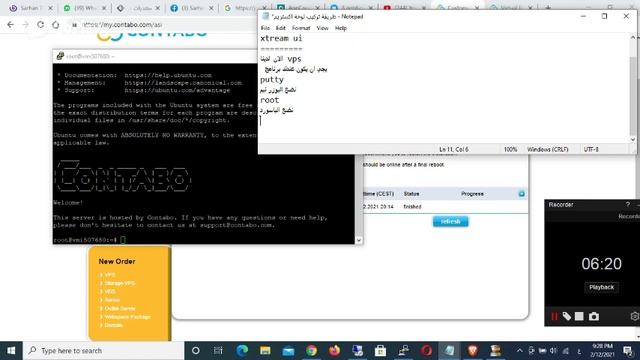Click the browser forward arrow
Viewport: 640px width, 360px height.
(25, 24)
